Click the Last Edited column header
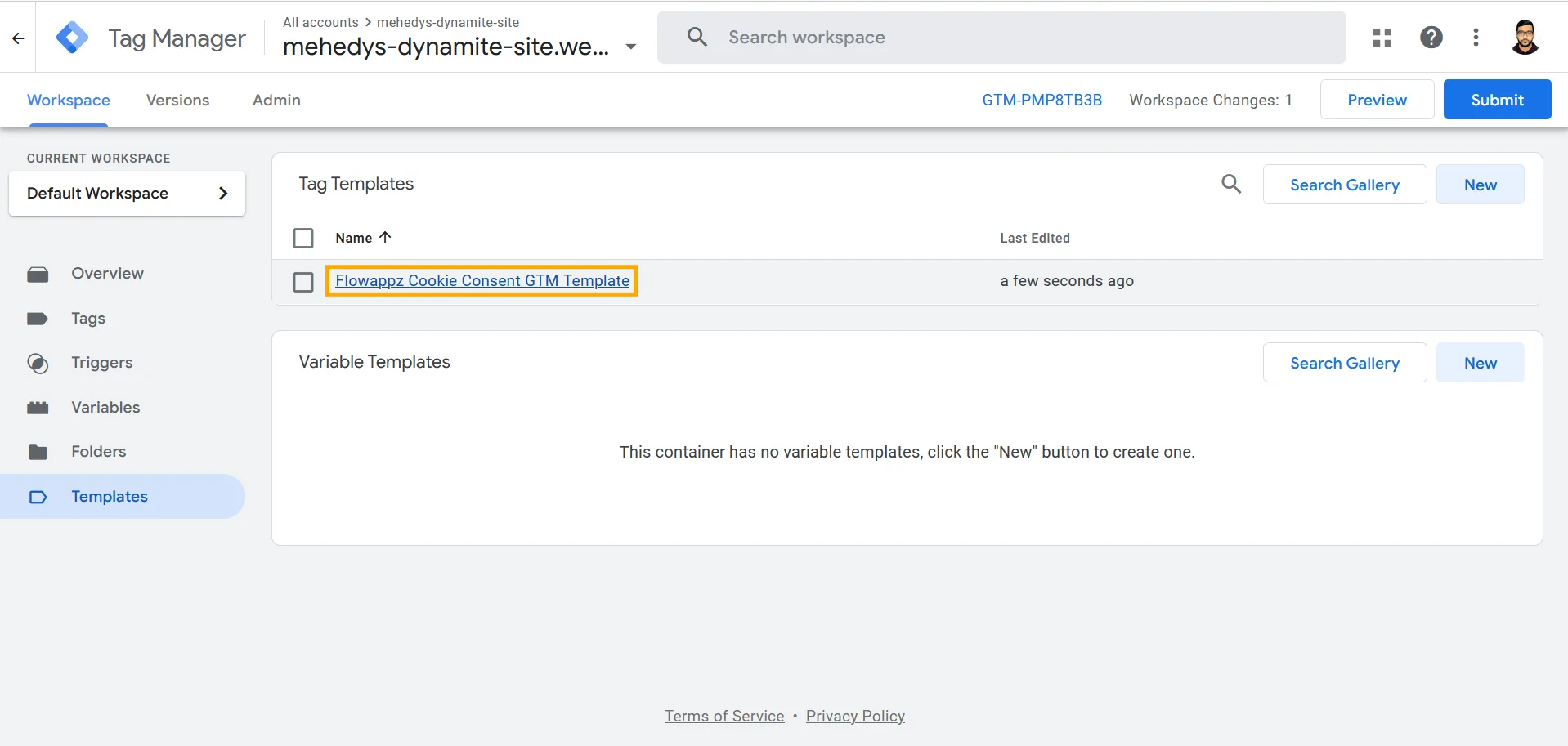 [1035, 238]
